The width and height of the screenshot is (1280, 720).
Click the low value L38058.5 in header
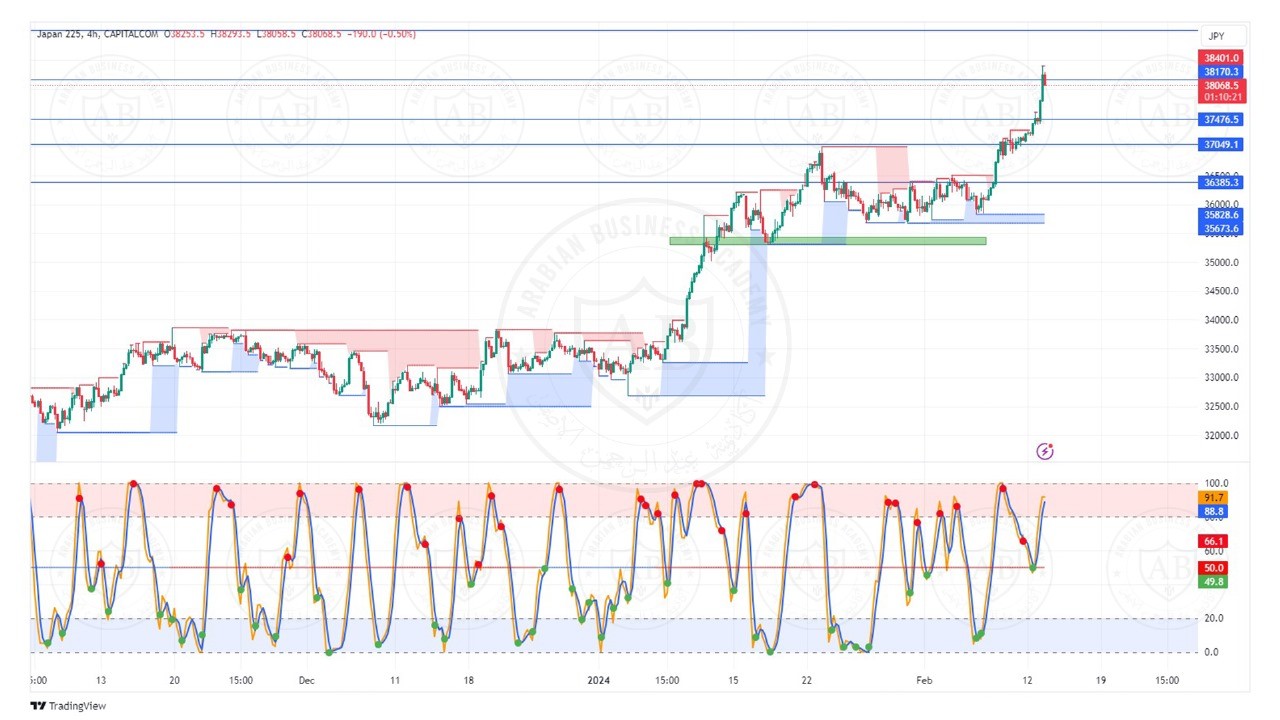278,34
